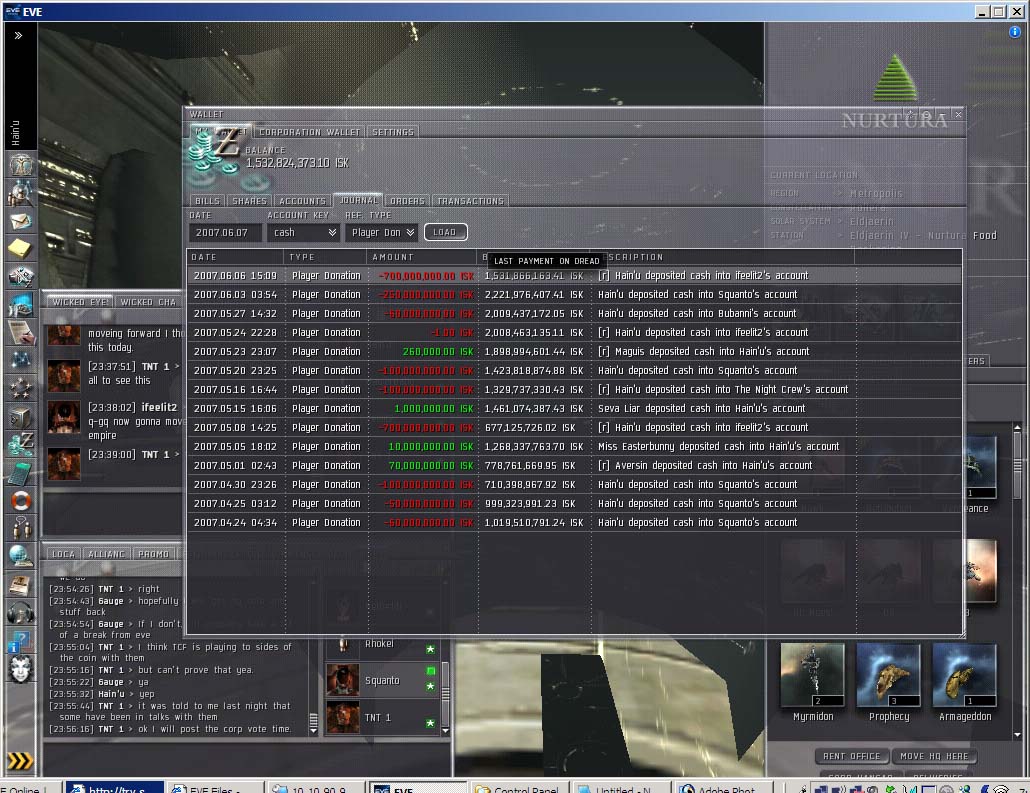Open the Market sidebar icon
Image resolution: width=1030 pixels, height=793 pixels.
click(x=21, y=305)
